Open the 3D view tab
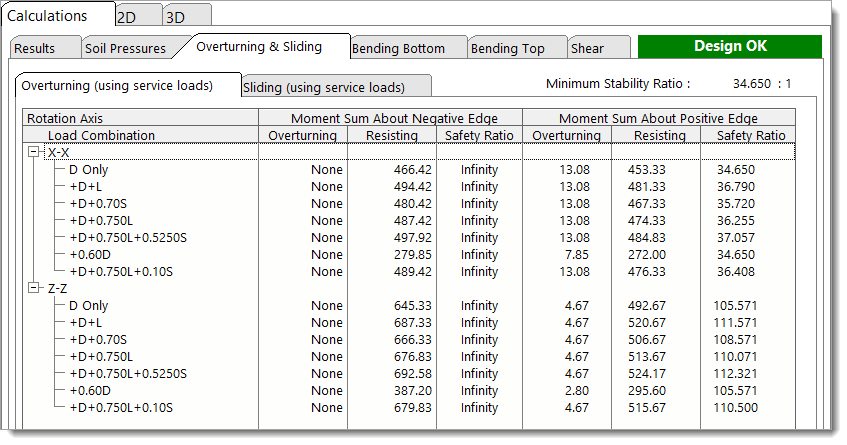847x445 pixels. (x=176, y=17)
